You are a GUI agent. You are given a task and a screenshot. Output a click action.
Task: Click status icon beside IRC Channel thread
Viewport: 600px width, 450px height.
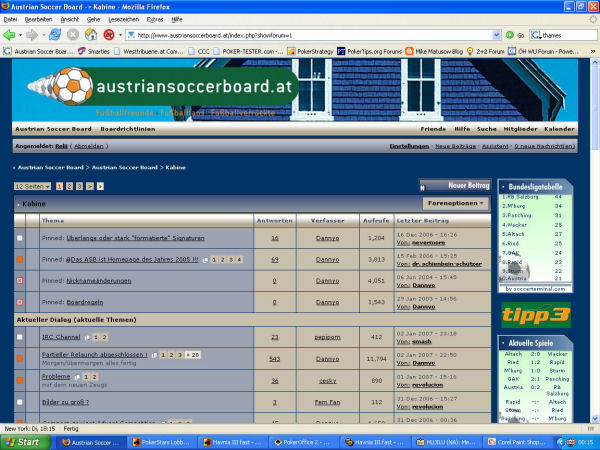tap(20, 337)
